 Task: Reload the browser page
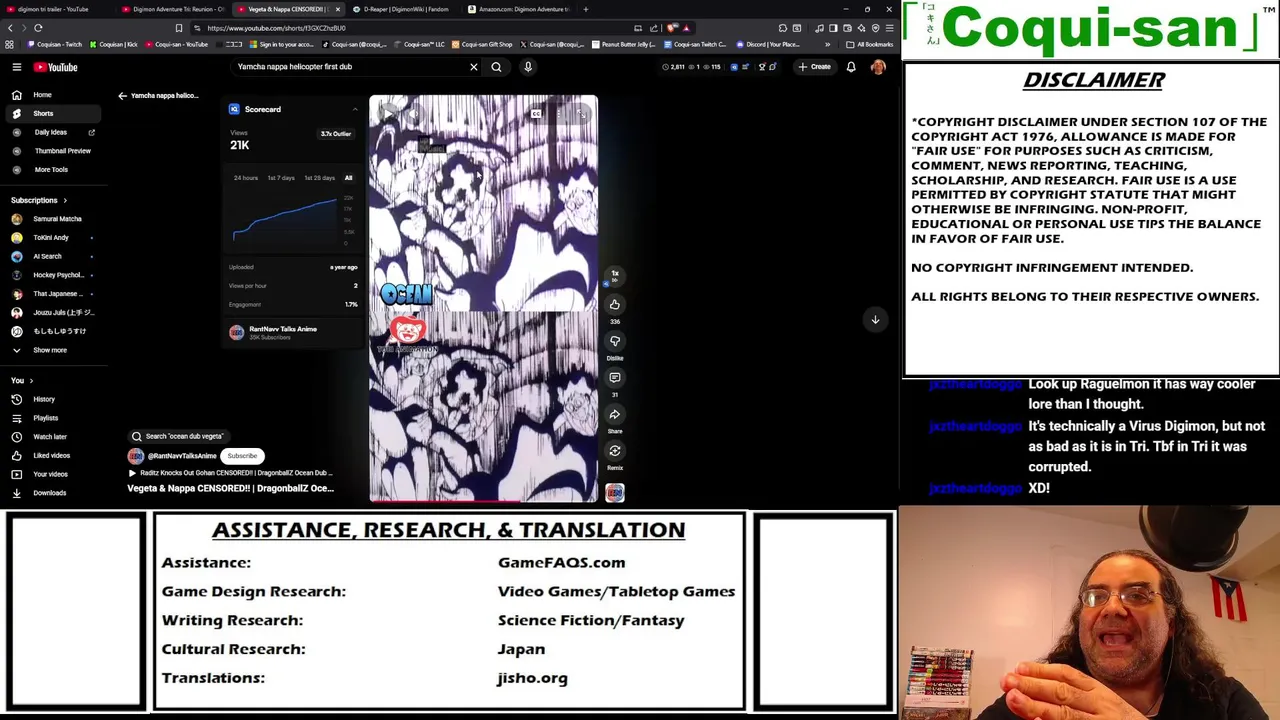click(38, 28)
